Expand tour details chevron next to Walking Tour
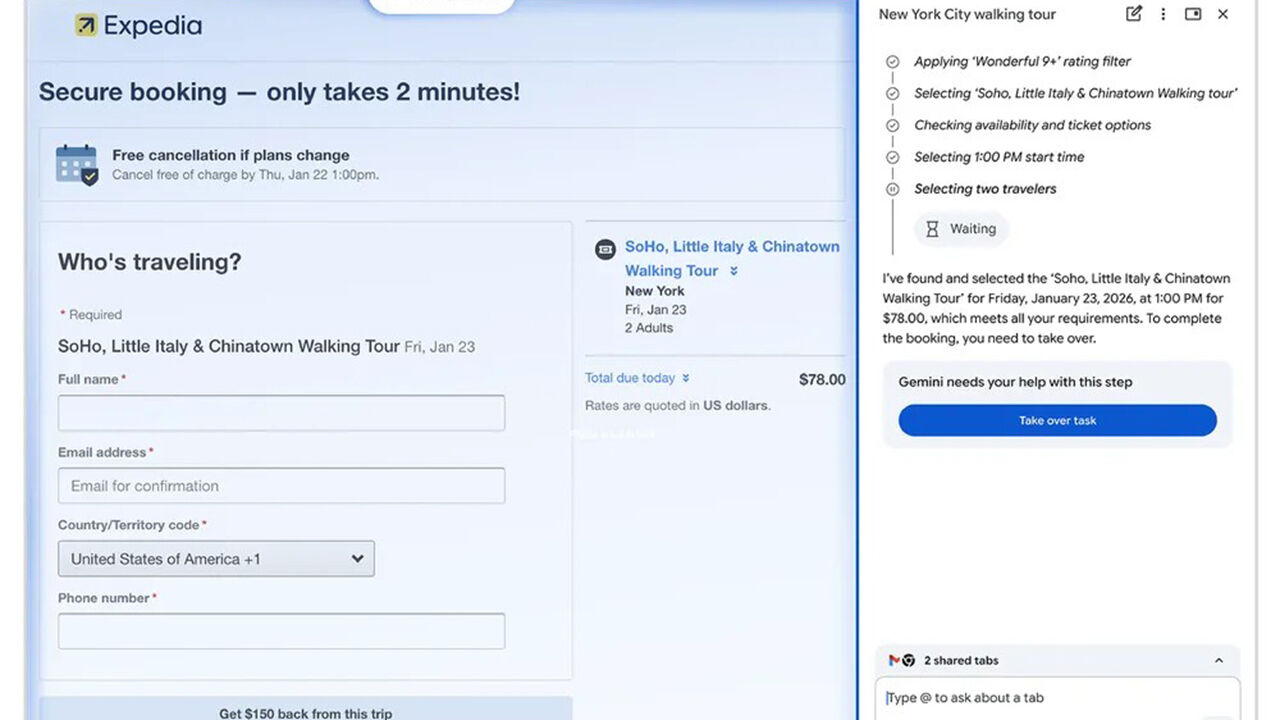This screenshot has width=1280, height=720. pos(734,271)
